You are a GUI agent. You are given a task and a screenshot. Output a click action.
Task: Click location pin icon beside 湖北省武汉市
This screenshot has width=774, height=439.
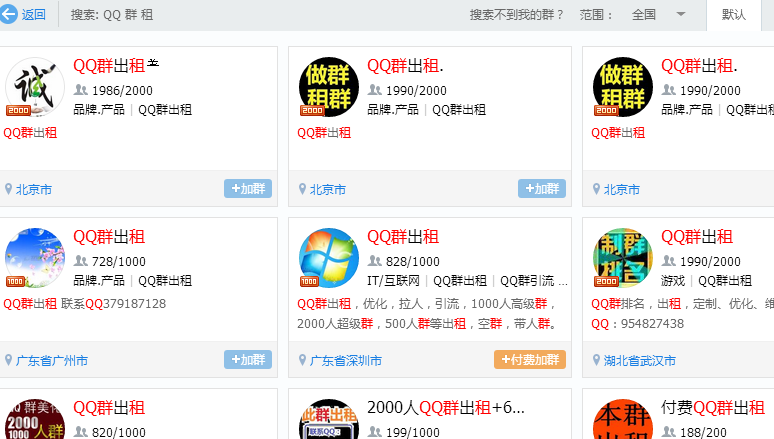point(596,359)
